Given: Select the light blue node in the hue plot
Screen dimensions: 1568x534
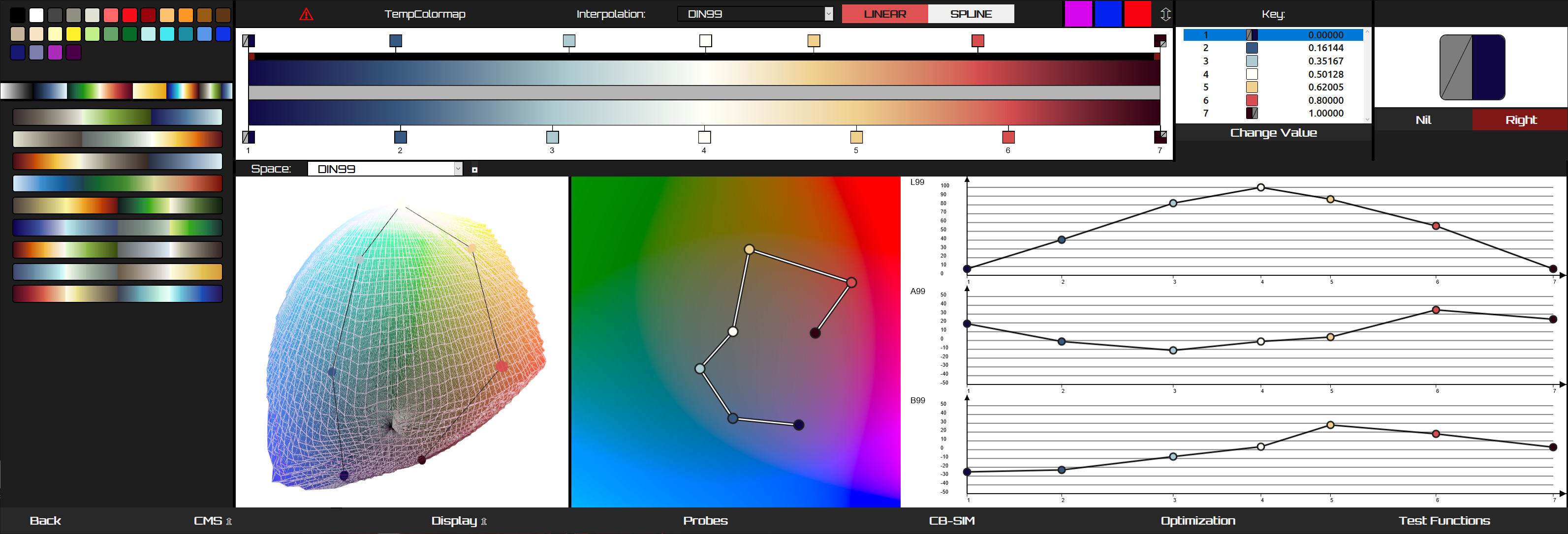Looking at the screenshot, I should coord(700,369).
